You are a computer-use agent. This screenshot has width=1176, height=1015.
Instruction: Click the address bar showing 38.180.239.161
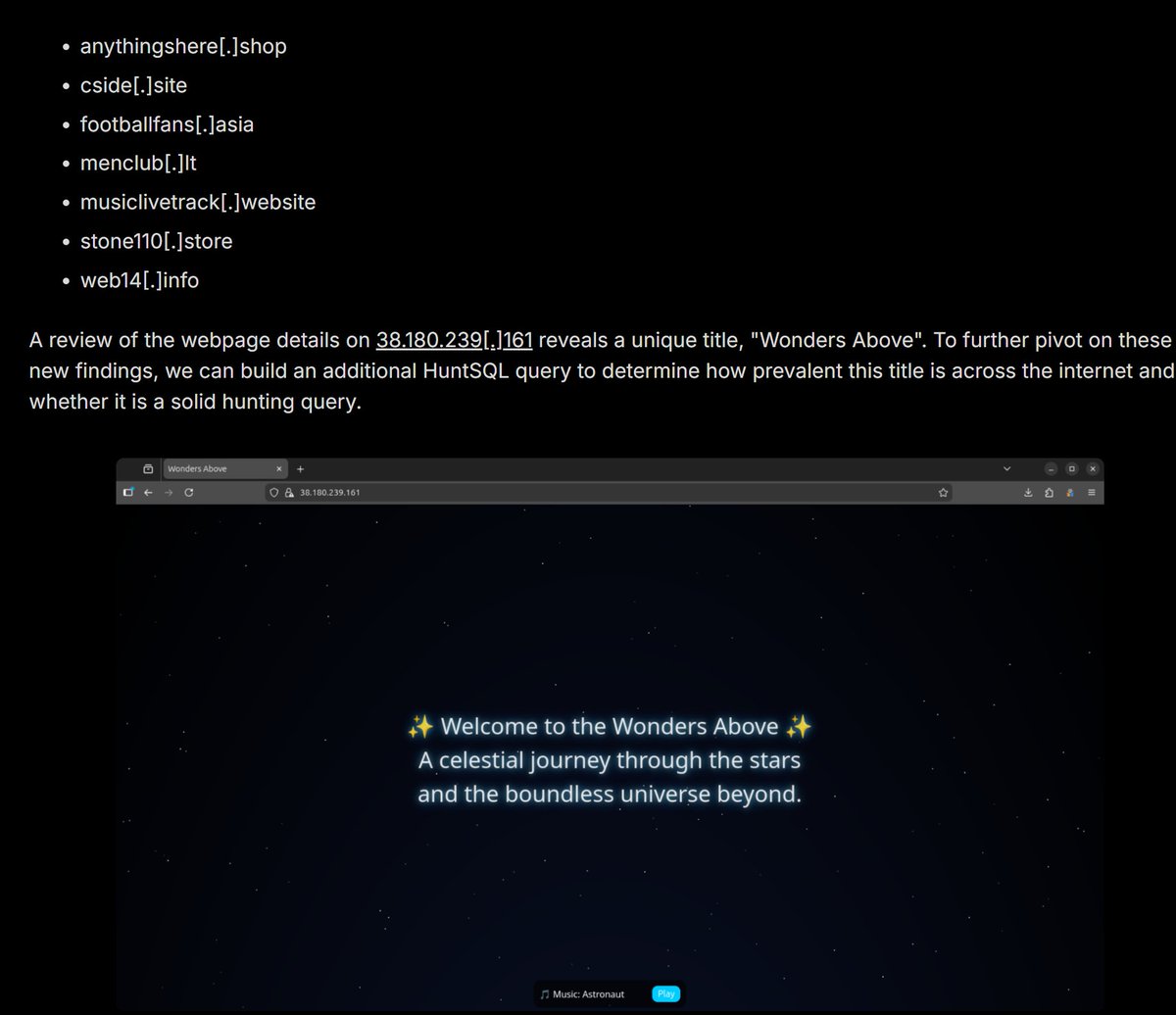(x=610, y=493)
